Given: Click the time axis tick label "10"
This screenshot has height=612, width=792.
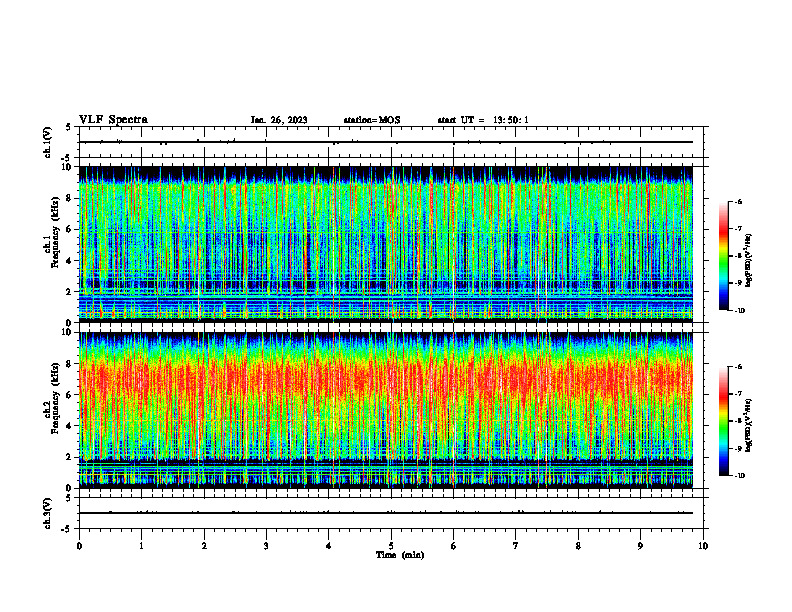Looking at the screenshot, I should [703, 546].
